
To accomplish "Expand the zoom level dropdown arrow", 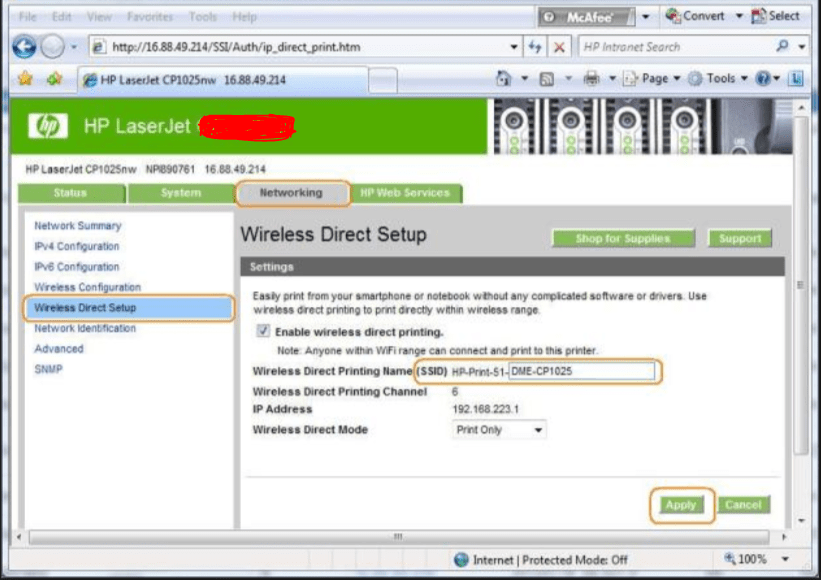I will [x=785, y=559].
